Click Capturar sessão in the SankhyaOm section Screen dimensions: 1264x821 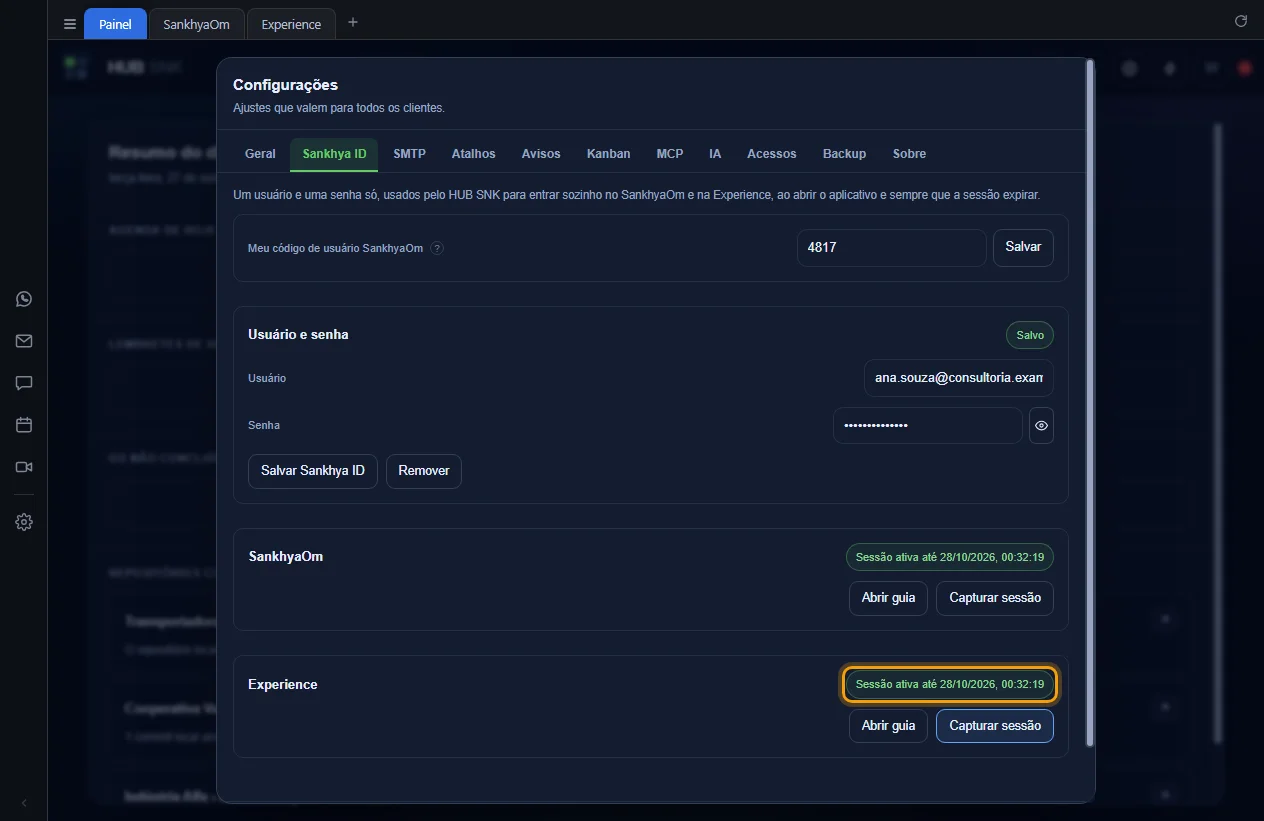(x=995, y=598)
